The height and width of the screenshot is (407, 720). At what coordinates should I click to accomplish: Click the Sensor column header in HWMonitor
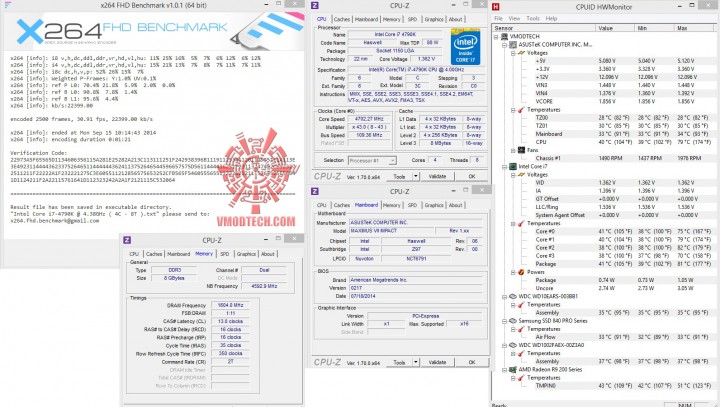tap(544, 28)
